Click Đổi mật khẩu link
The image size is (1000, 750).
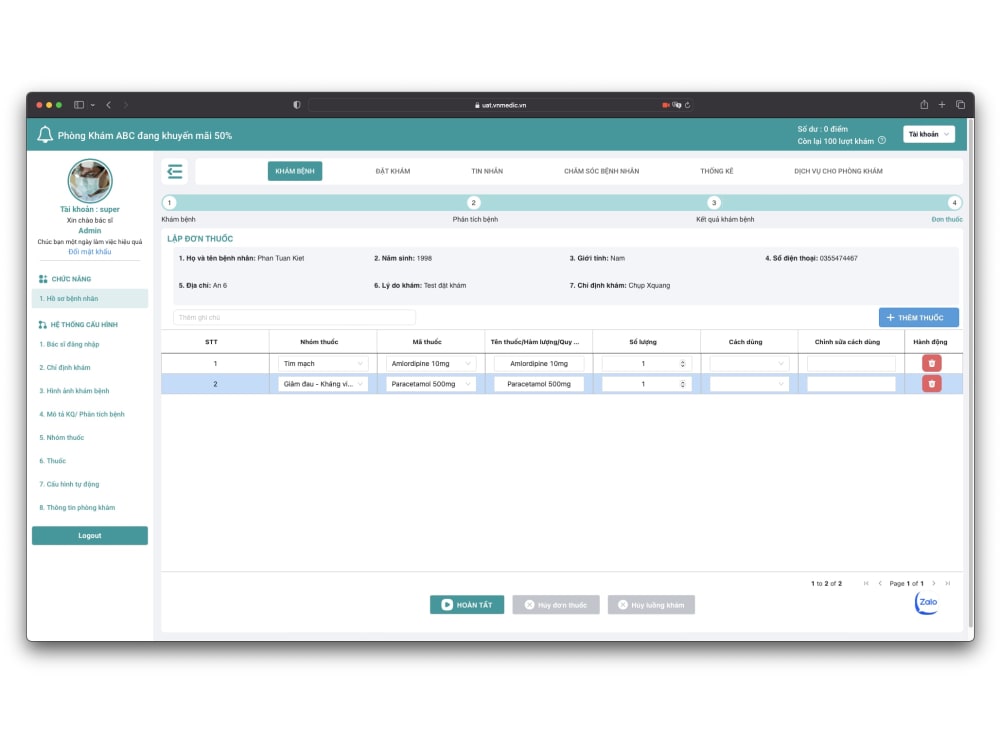click(90, 252)
